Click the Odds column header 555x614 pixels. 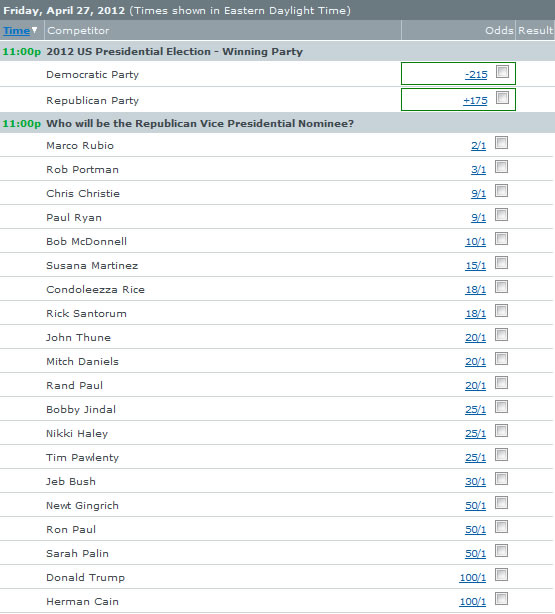499,31
